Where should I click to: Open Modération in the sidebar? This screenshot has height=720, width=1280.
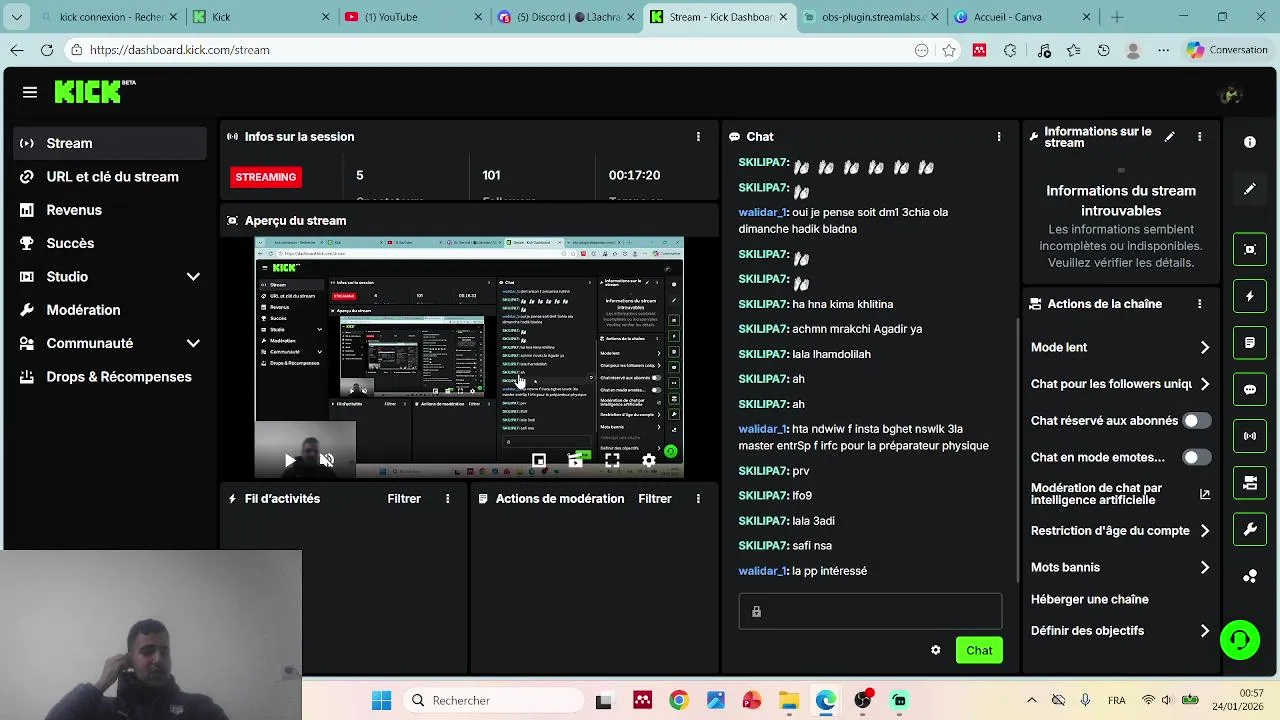pyautogui.click(x=110, y=310)
